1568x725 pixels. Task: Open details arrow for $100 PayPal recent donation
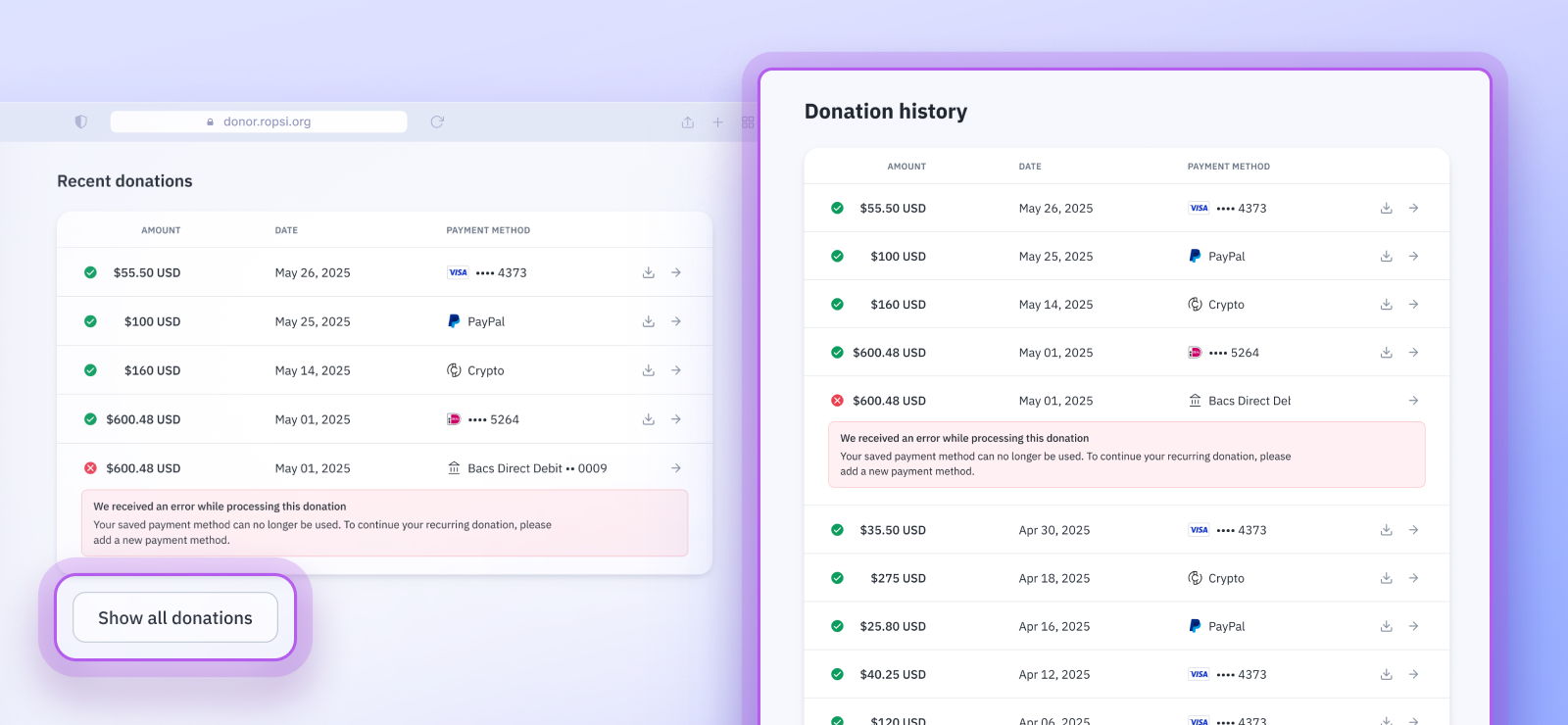(x=676, y=321)
